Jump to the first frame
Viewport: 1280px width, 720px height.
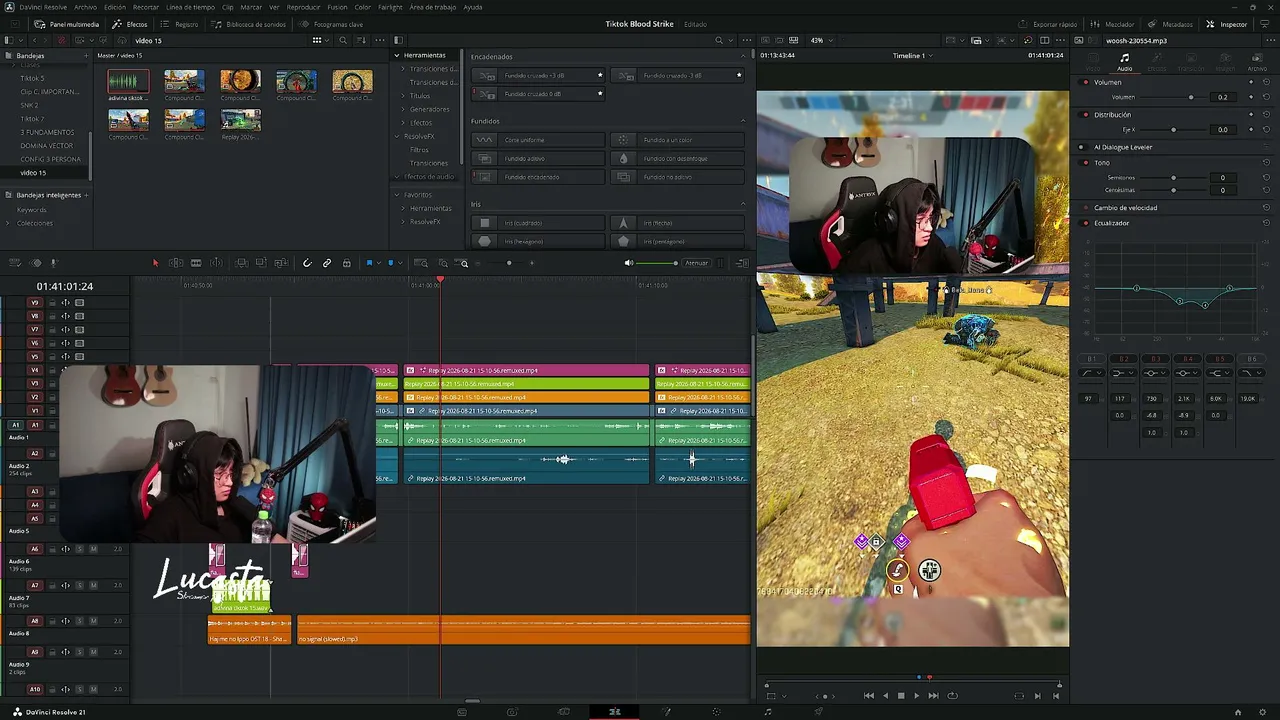pyautogui.click(x=868, y=696)
